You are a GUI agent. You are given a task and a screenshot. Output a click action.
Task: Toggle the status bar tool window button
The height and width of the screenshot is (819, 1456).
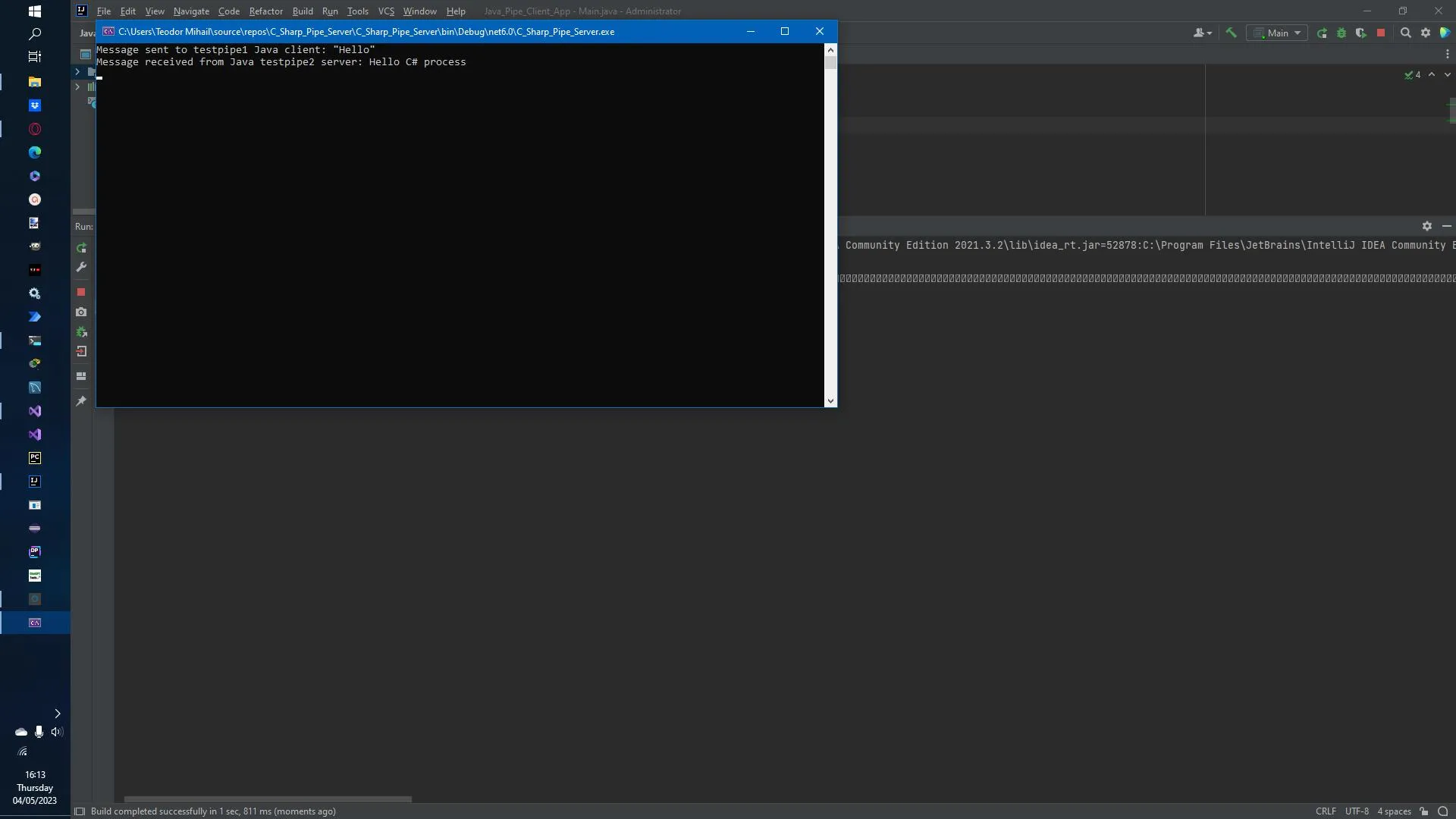coord(80,811)
